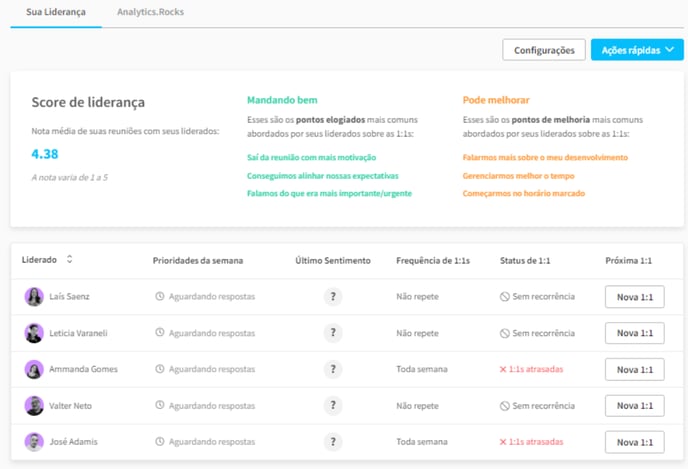Click Laís Saenz's avatar picture
The image size is (688, 469).
34,297
